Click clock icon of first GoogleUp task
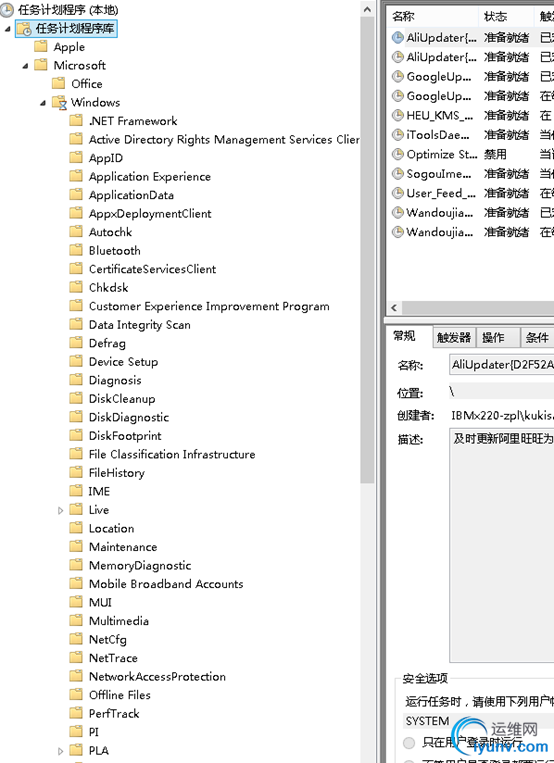 tap(398, 76)
